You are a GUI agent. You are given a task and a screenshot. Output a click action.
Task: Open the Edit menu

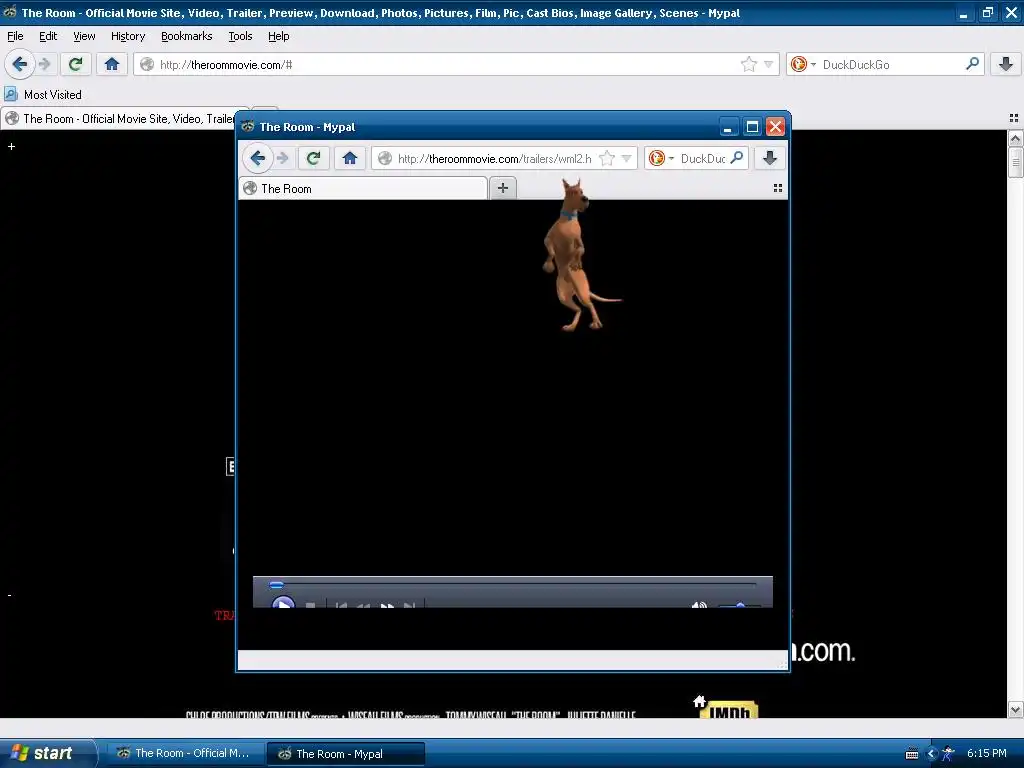tap(48, 36)
